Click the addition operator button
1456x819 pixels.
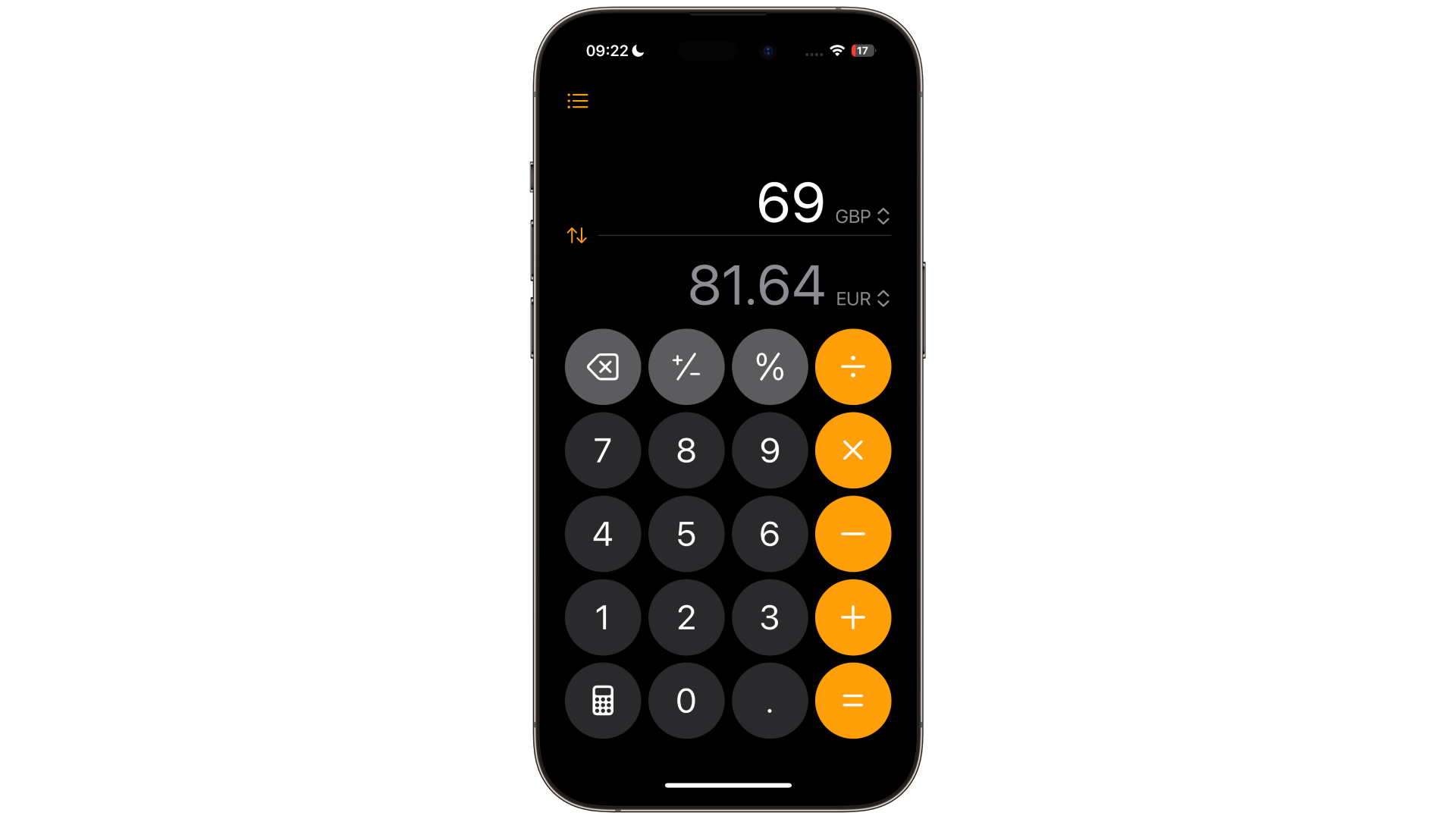coord(852,617)
